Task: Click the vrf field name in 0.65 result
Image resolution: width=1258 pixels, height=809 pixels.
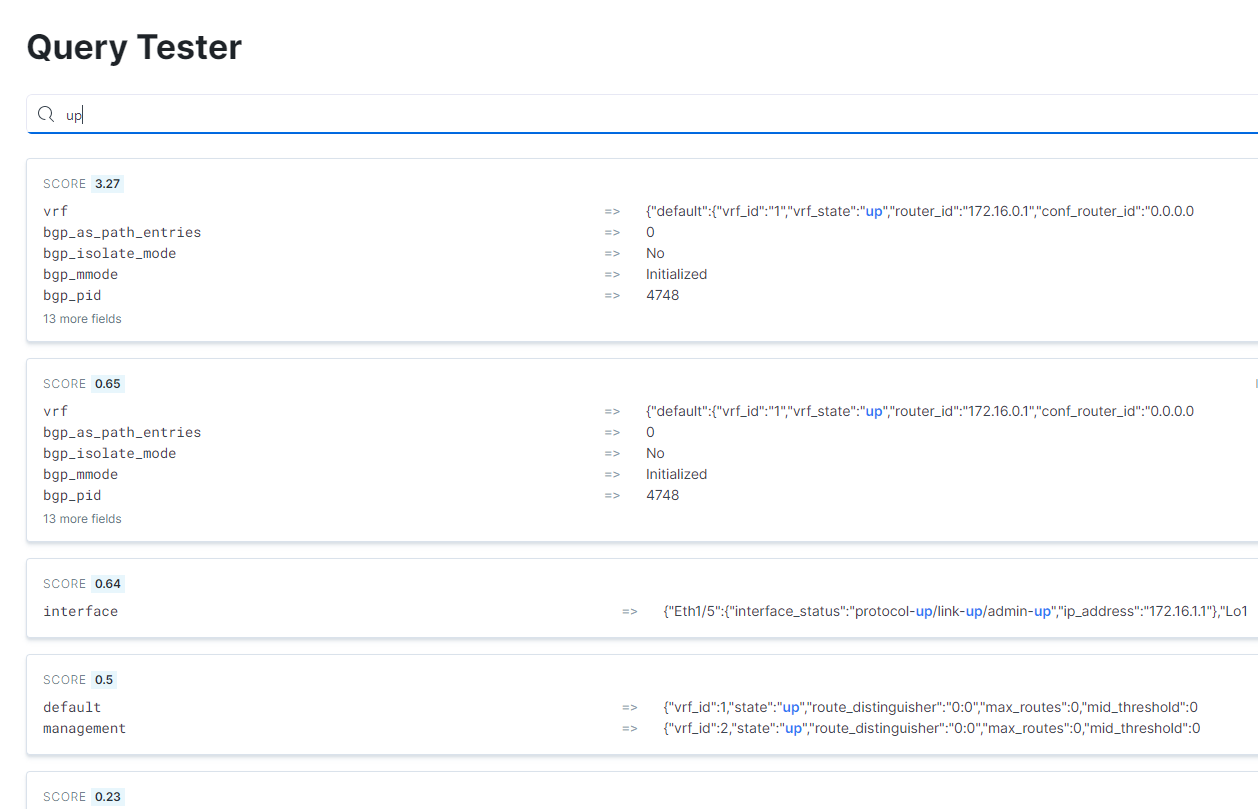Action: 55,411
